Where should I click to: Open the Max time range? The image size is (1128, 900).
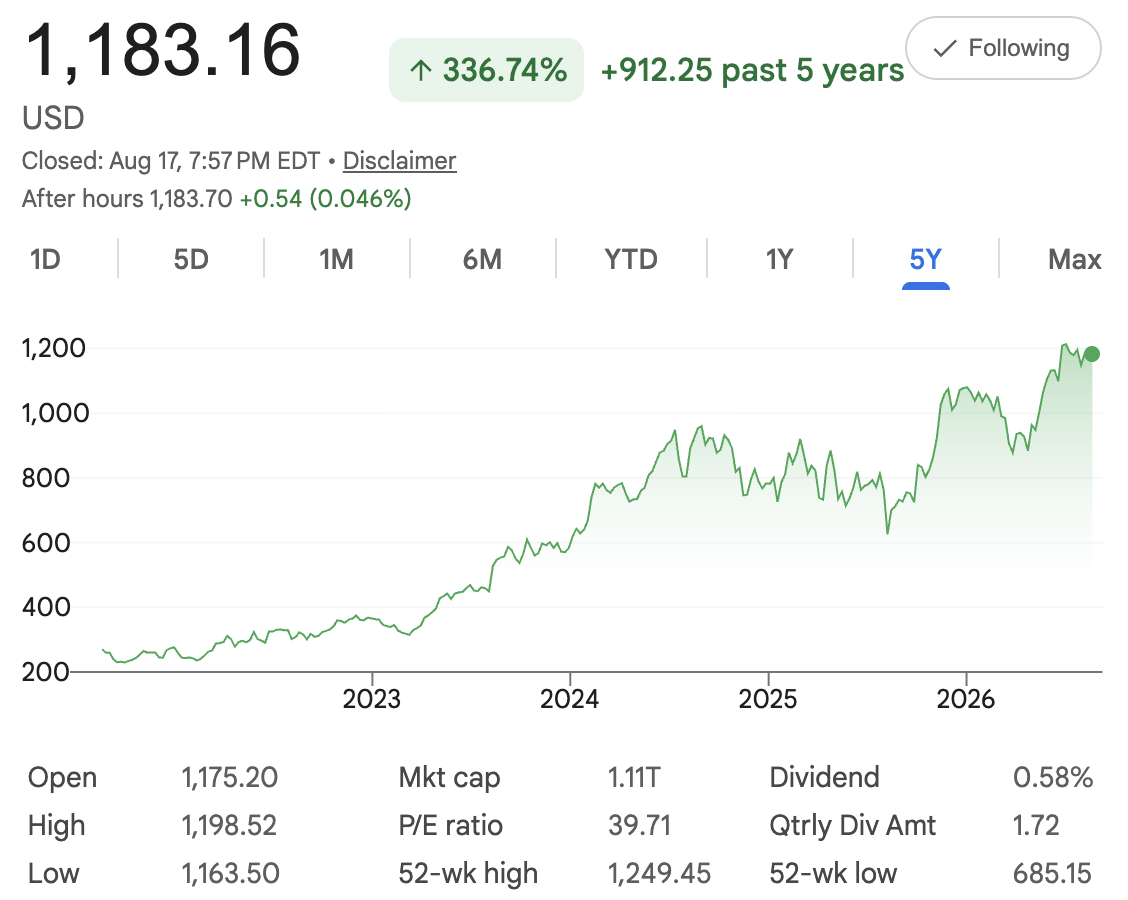(x=1074, y=259)
